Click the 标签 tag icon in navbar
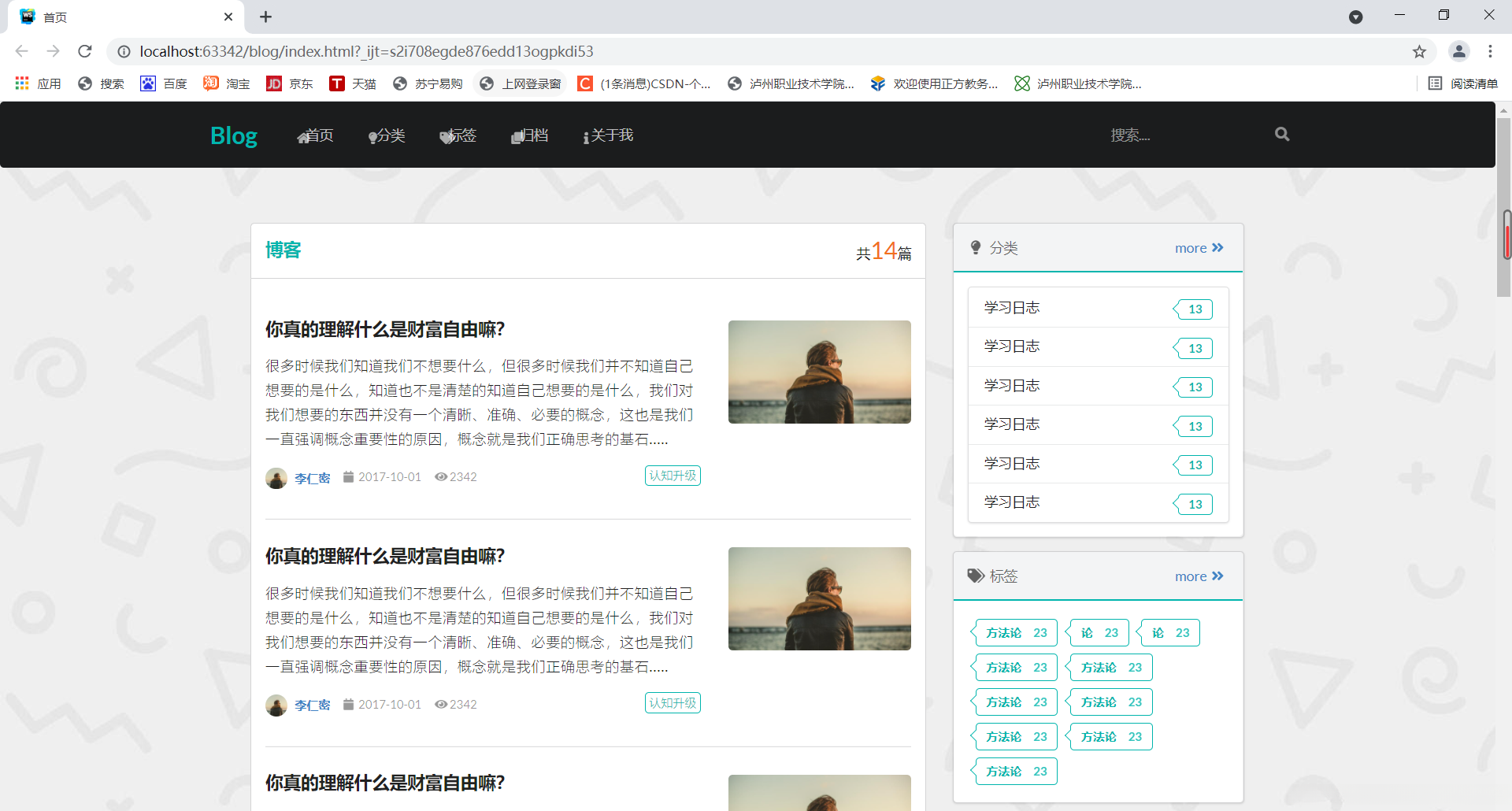Viewport: 1512px width, 811px height. point(445,135)
